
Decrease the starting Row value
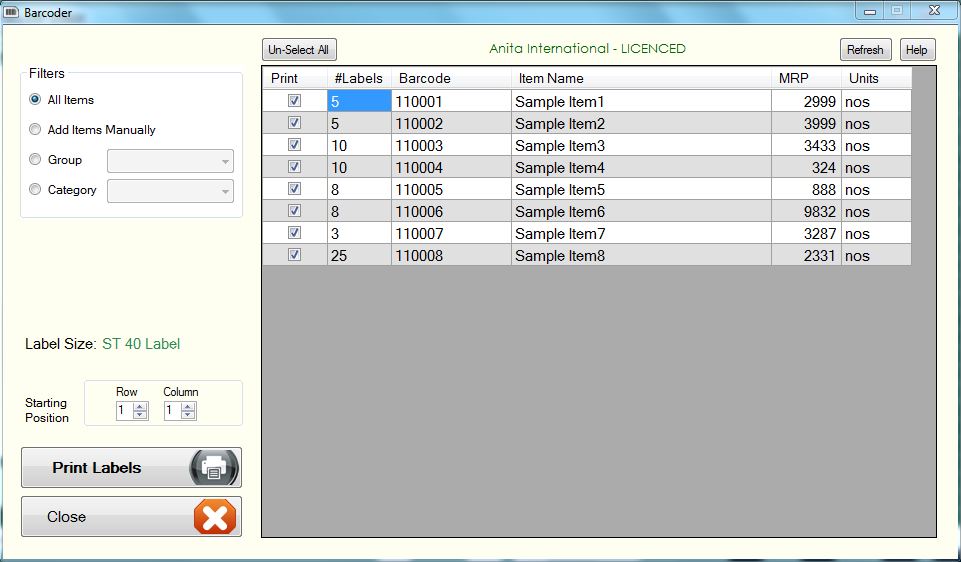140,415
